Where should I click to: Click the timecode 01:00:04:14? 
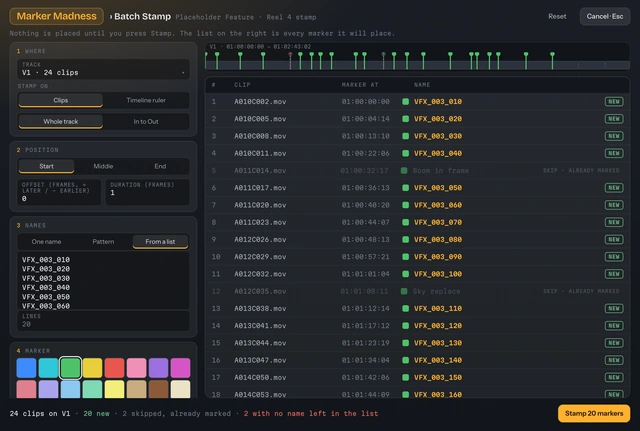(365, 119)
